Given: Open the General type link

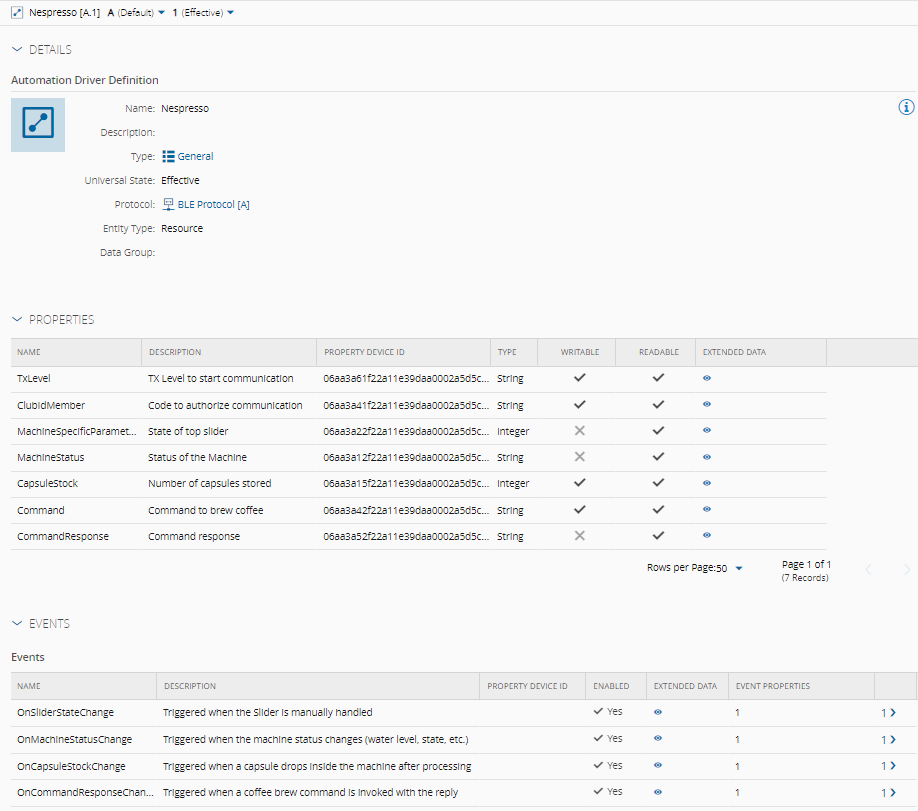Looking at the screenshot, I should pos(194,157).
